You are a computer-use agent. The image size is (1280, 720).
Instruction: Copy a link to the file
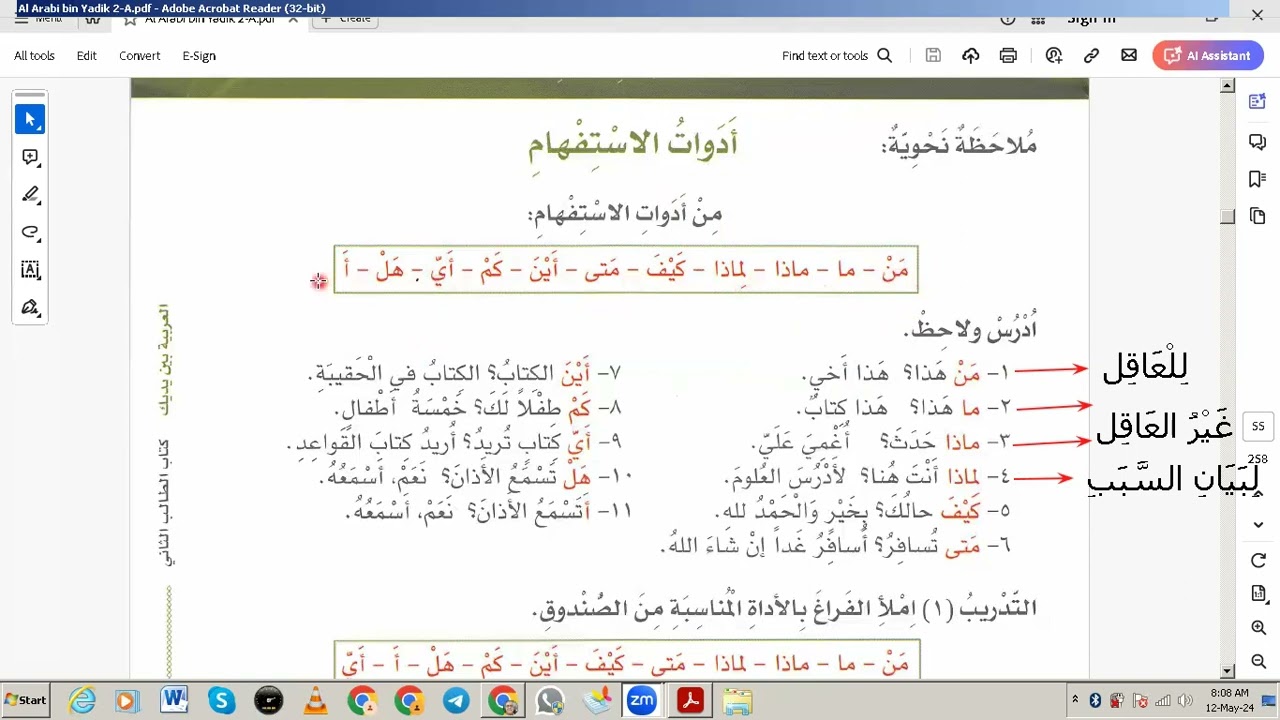1091,56
